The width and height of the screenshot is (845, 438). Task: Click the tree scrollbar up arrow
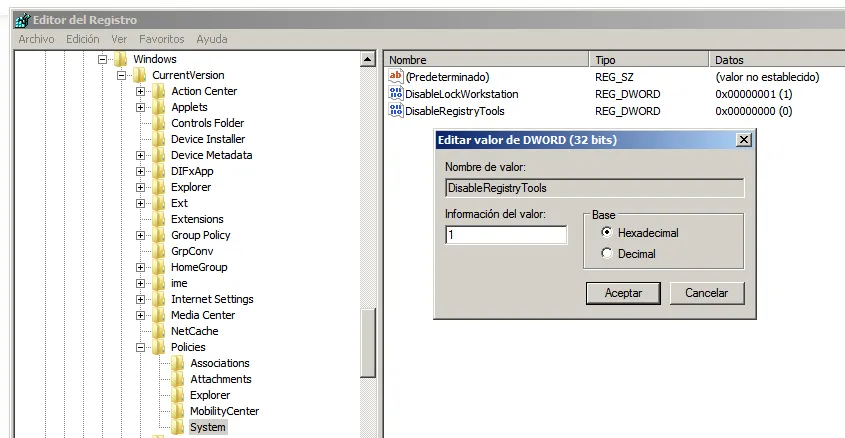click(368, 59)
